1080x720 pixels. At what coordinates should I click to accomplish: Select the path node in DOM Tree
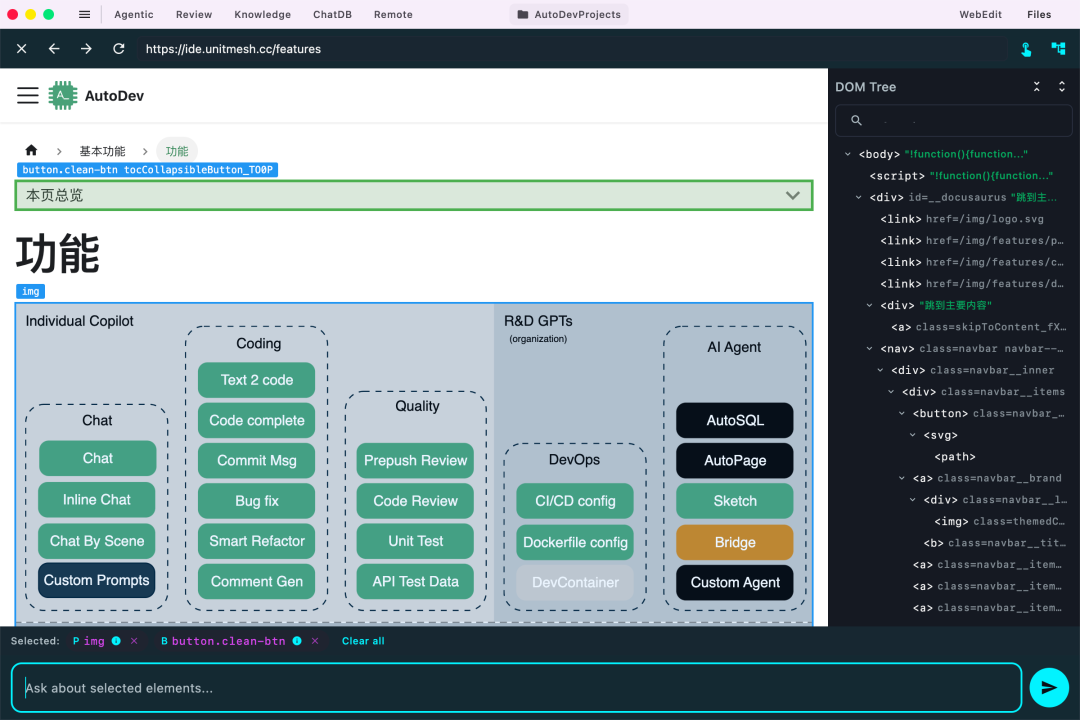(x=955, y=457)
